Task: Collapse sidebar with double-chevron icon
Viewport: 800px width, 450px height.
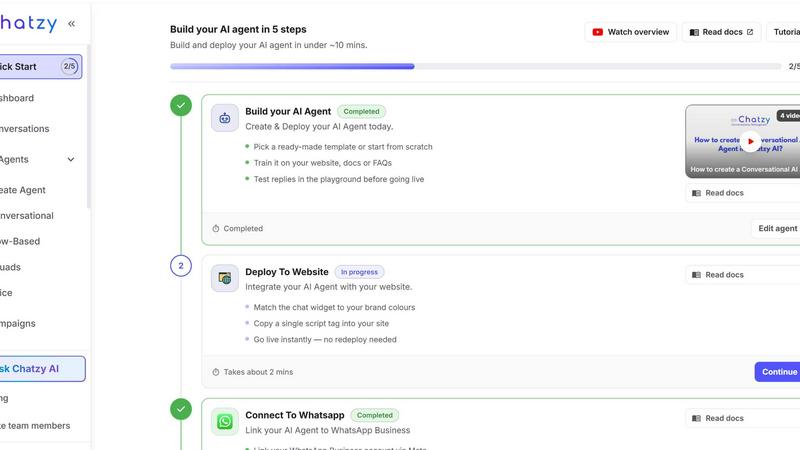Action: (71, 23)
